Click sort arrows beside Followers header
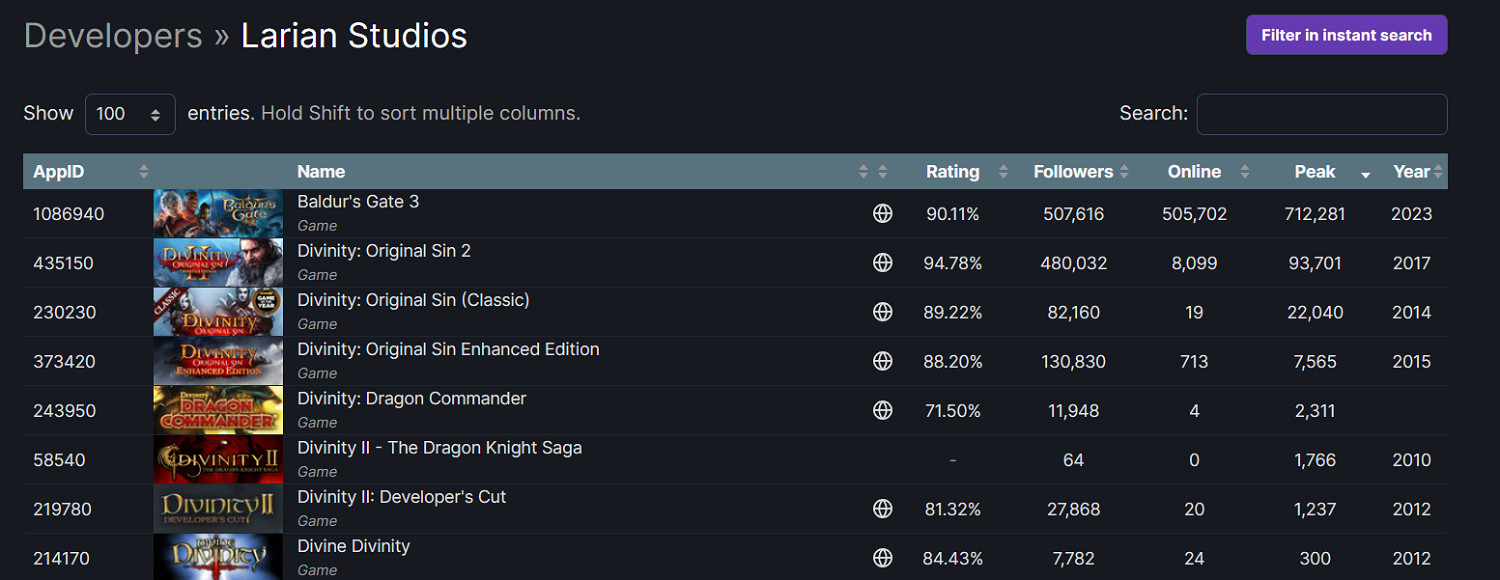The image size is (1500, 580). point(1124,172)
